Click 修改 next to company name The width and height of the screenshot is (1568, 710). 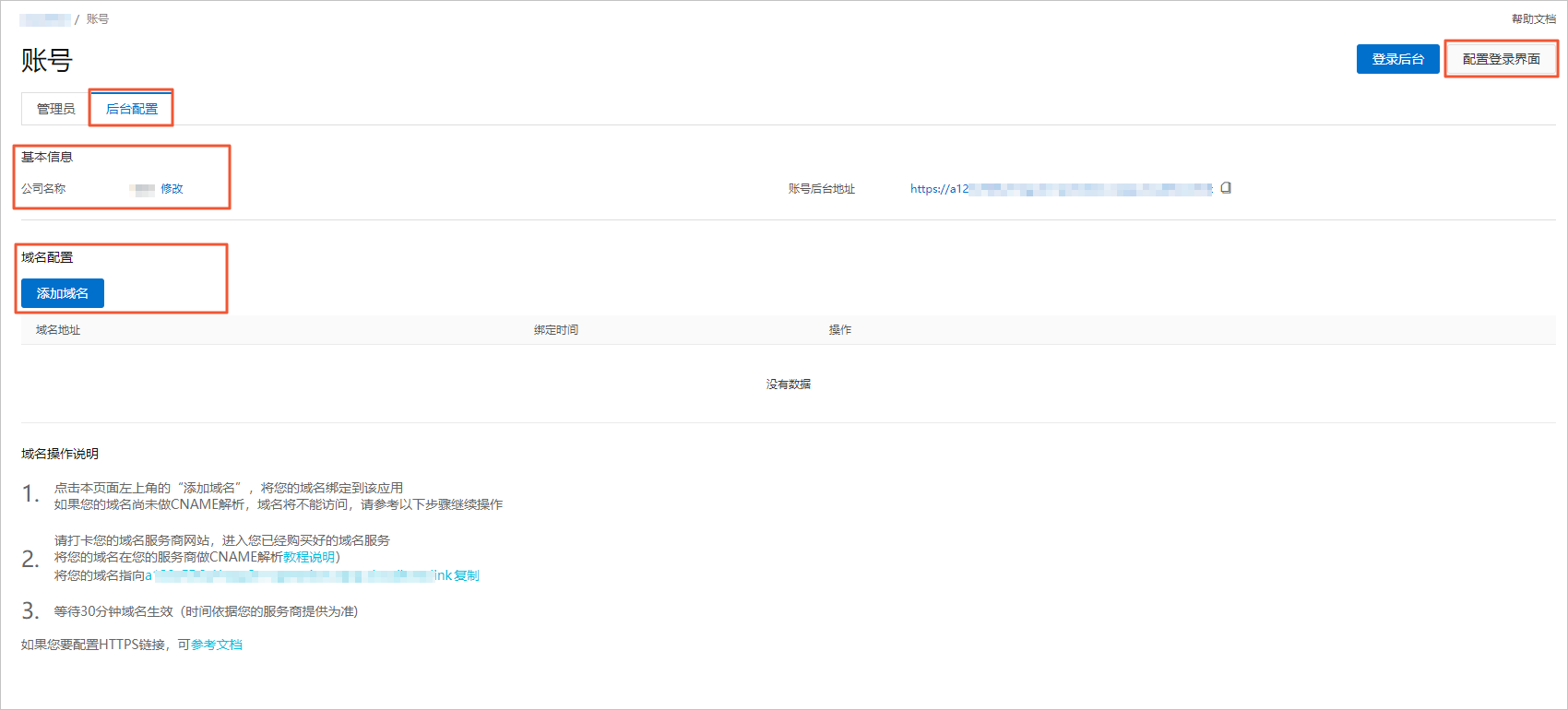[x=172, y=188]
